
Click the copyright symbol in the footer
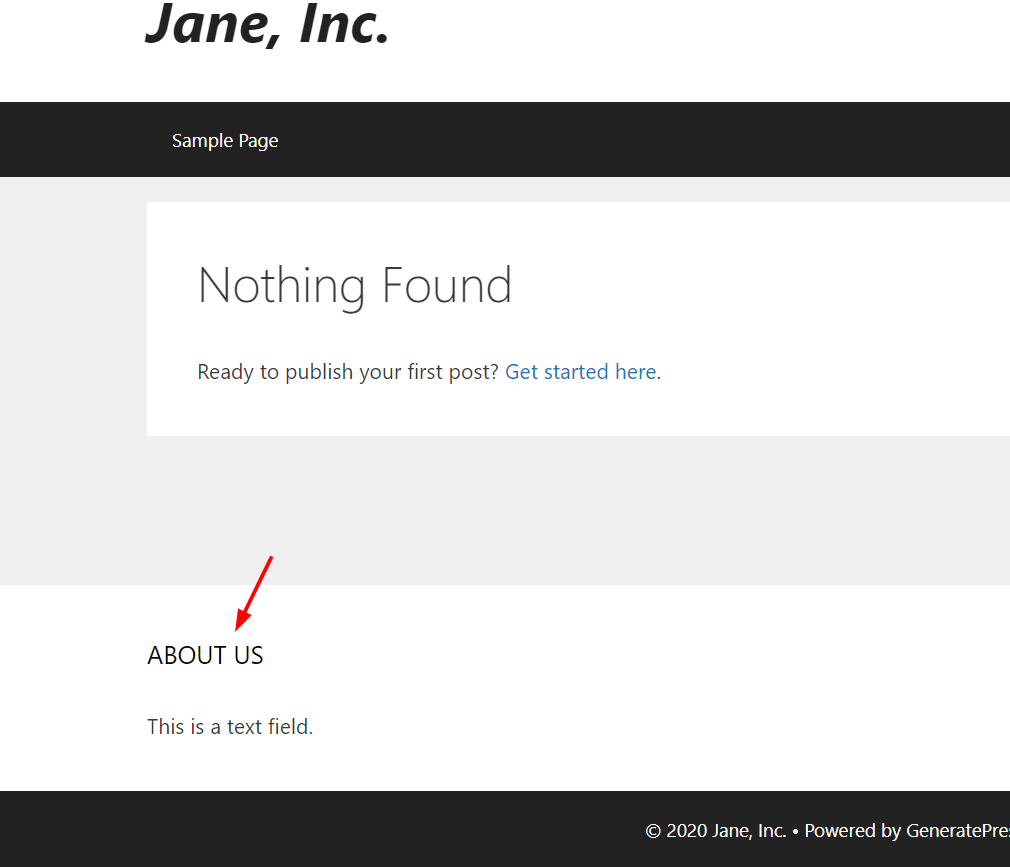pos(653,831)
